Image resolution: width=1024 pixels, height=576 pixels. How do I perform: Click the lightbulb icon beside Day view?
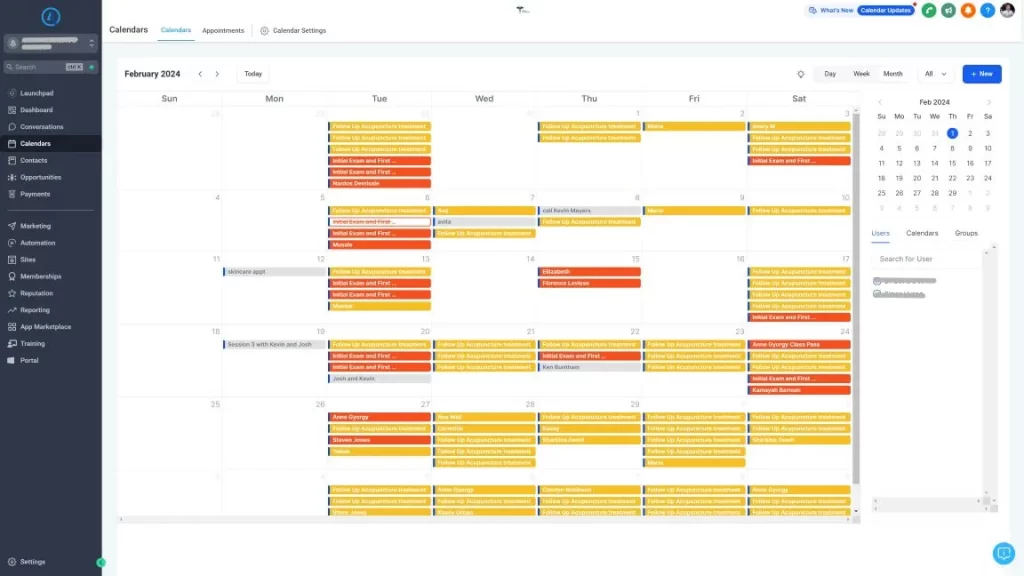[x=800, y=74]
